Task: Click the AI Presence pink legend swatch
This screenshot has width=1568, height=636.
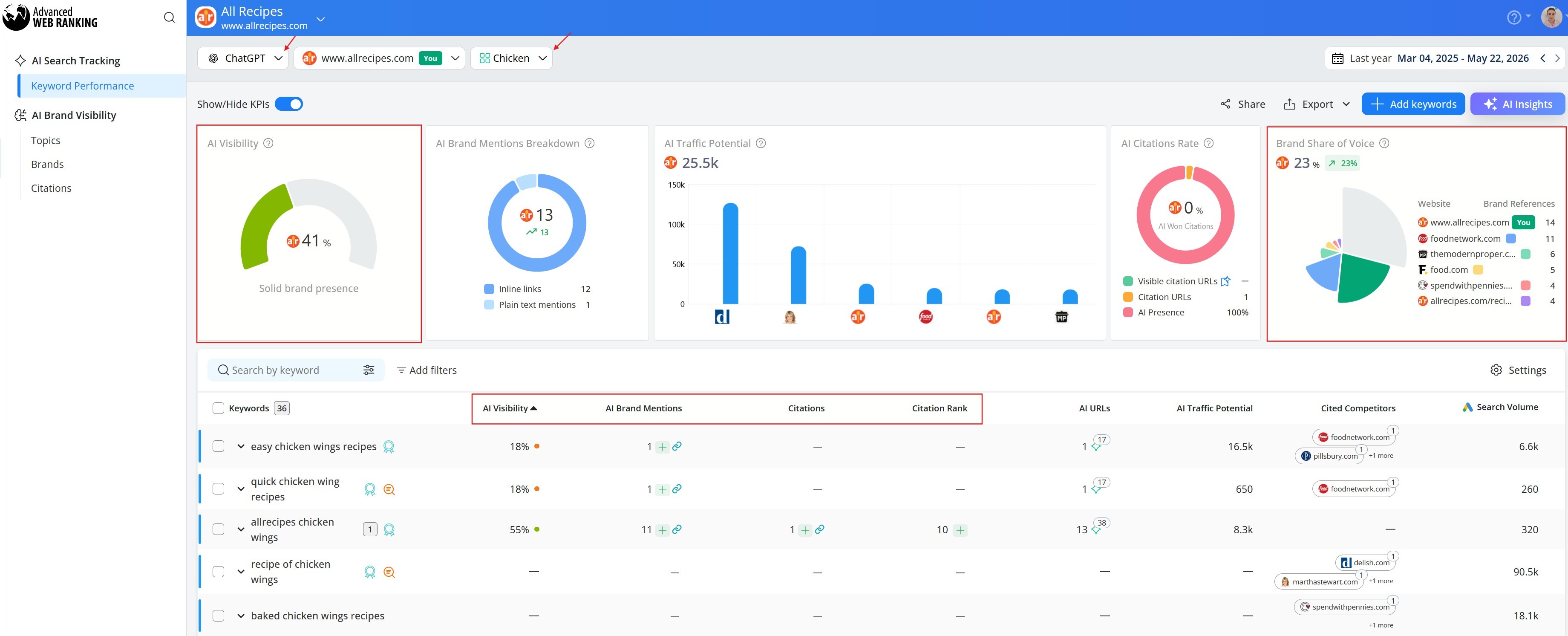Action: [x=1128, y=312]
